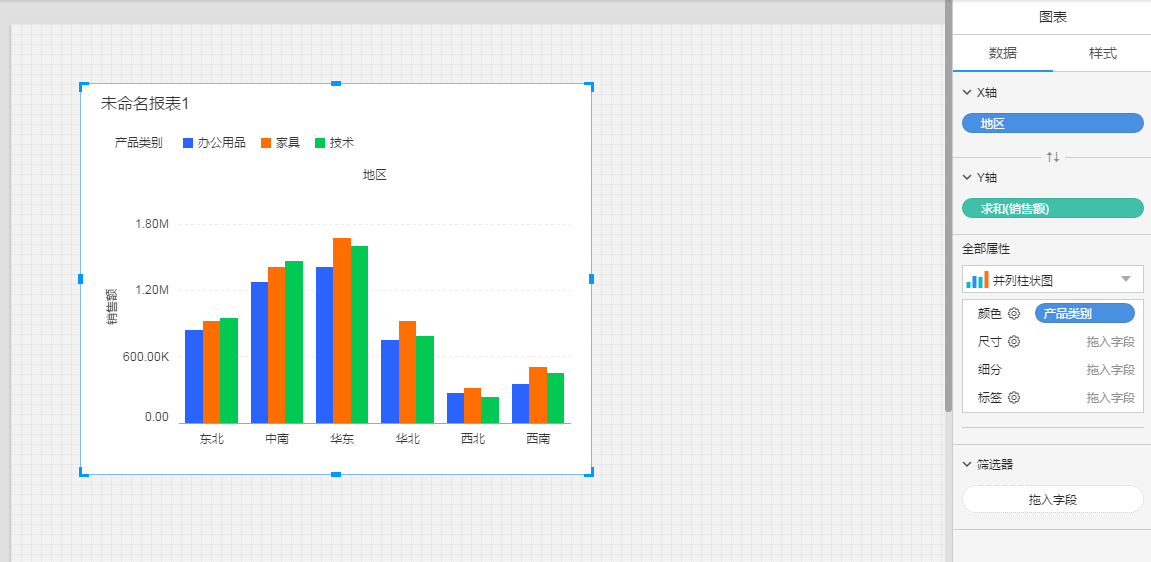Click the 地区 axis title above chart

point(374,175)
